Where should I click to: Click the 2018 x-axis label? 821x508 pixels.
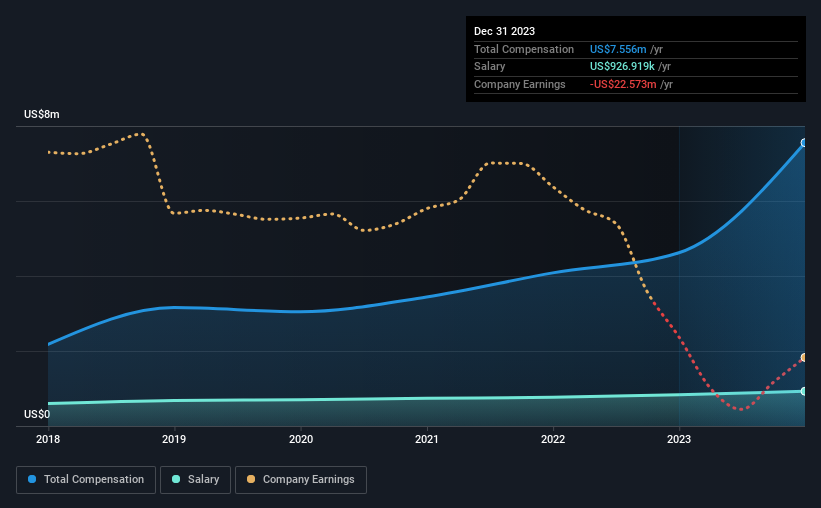click(x=48, y=439)
